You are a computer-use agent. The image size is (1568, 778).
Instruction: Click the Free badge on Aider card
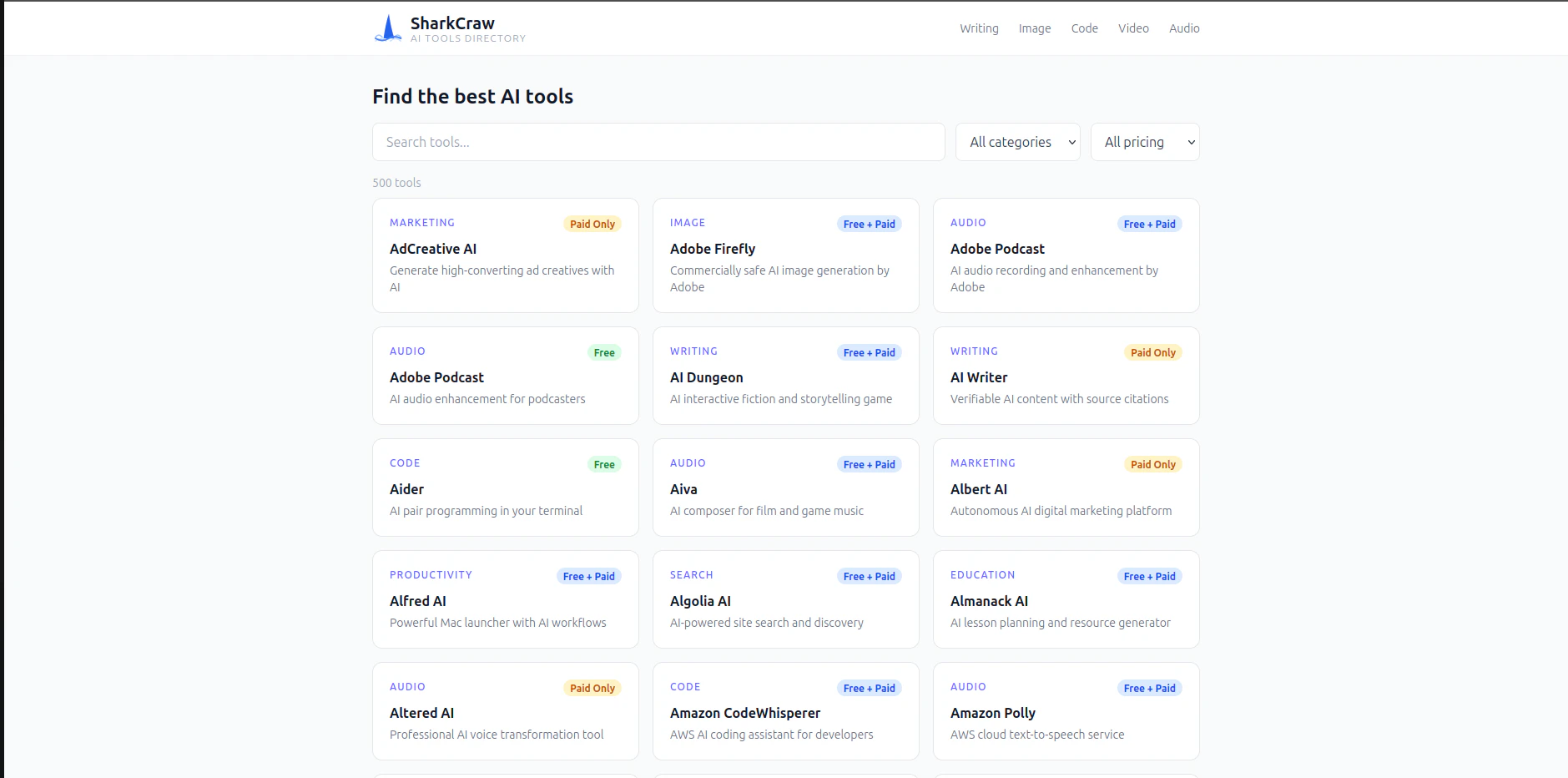click(x=604, y=464)
